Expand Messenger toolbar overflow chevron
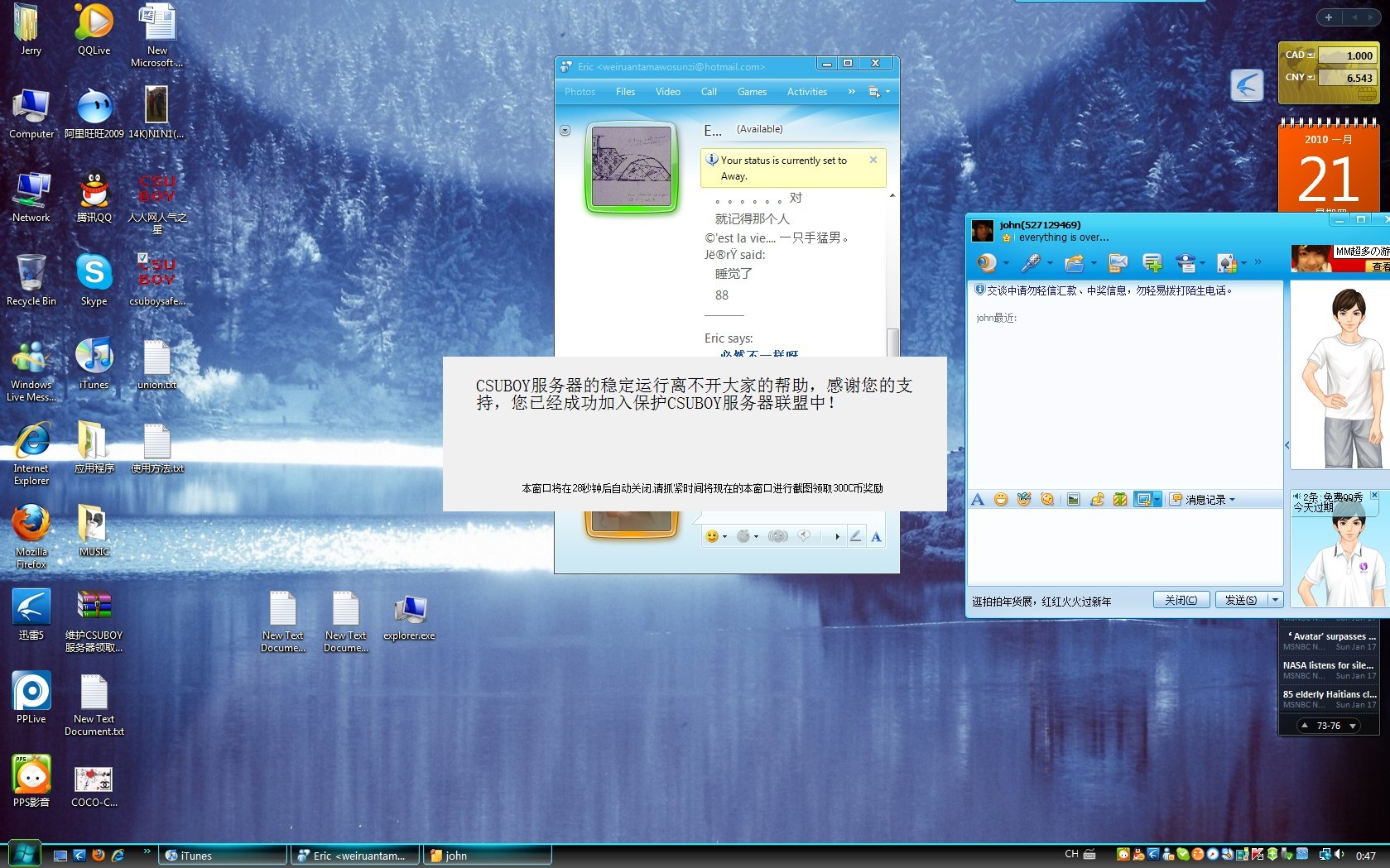 click(x=851, y=92)
